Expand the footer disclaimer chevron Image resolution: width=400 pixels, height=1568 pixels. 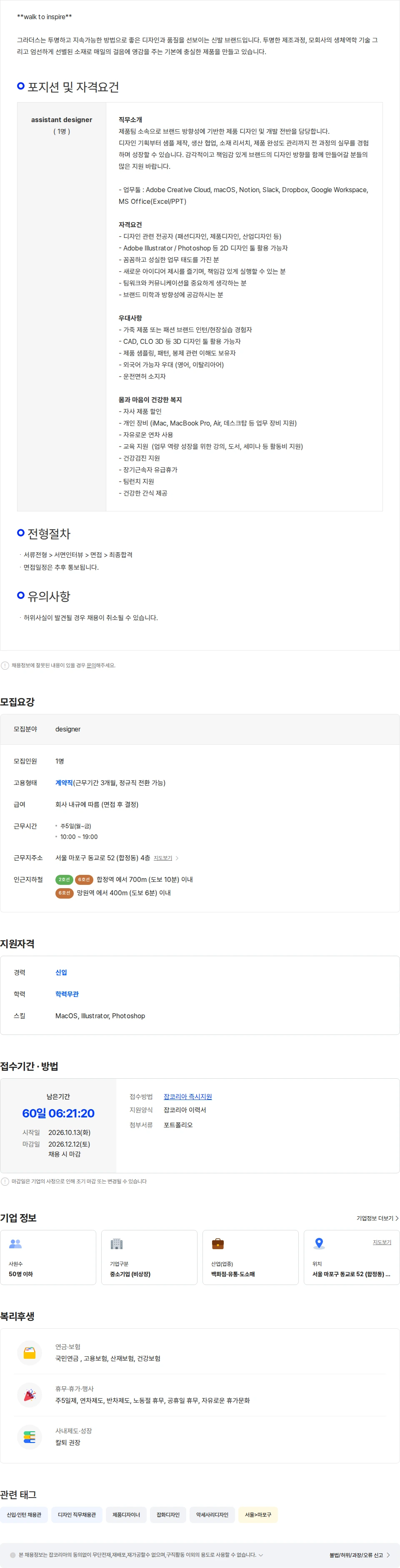point(261,1555)
